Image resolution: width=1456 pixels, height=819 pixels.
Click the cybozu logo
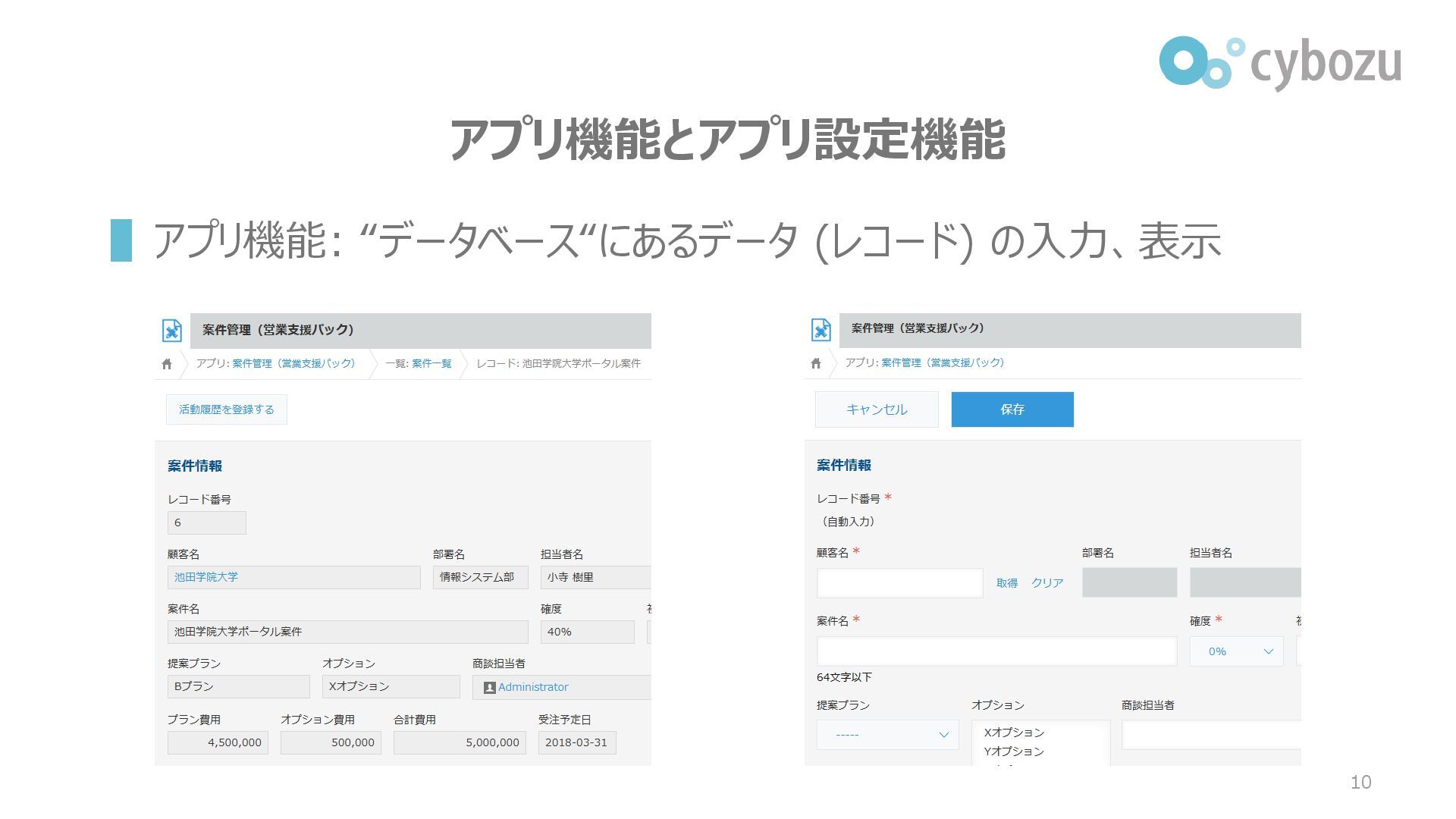(x=1279, y=63)
